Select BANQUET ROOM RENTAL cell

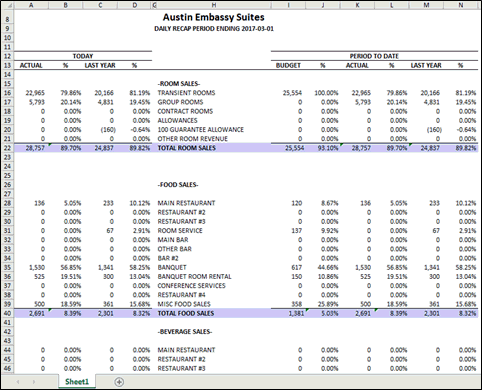tap(194, 277)
